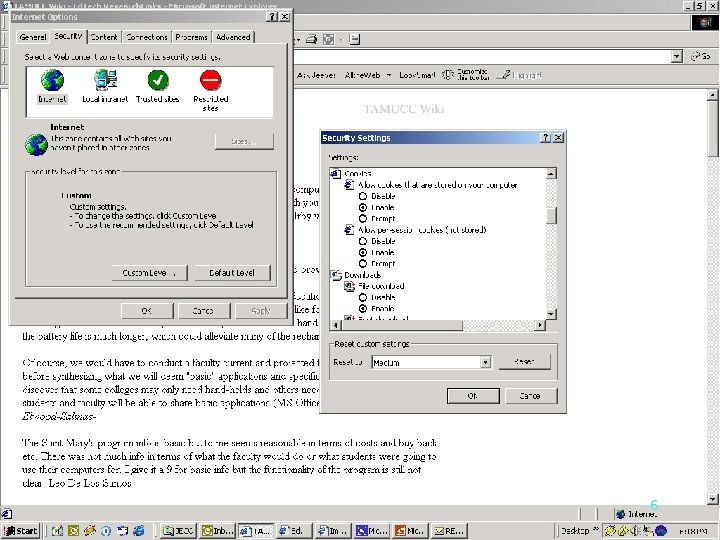Switch to the General tab
The height and width of the screenshot is (540, 720).
tap(33, 37)
